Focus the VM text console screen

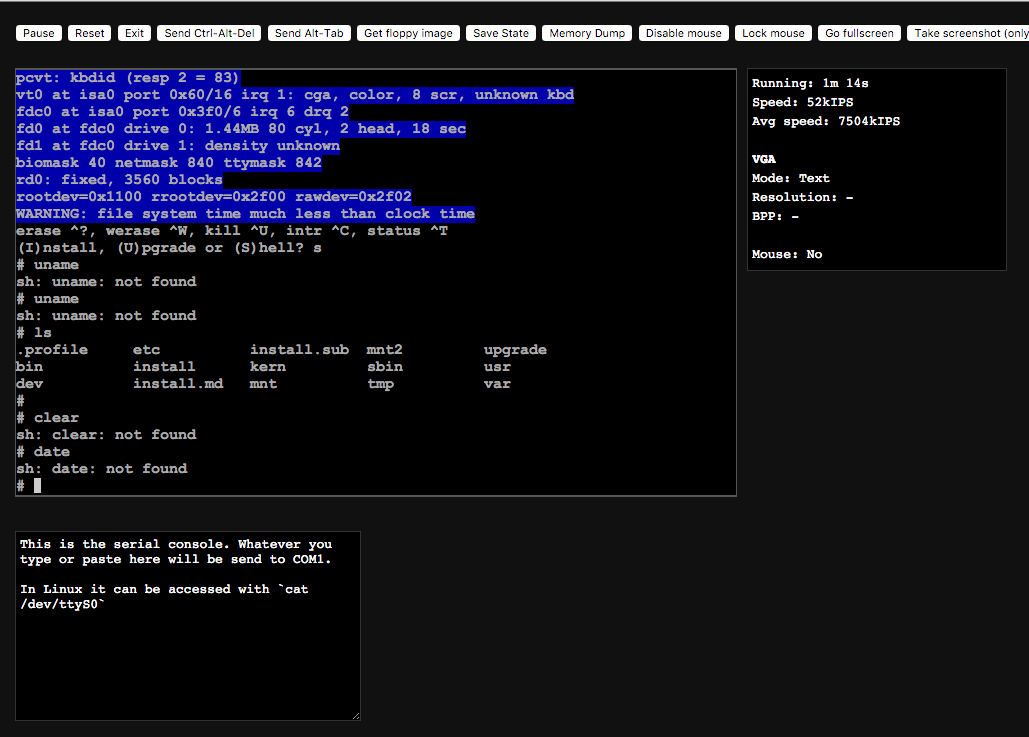[x=375, y=280]
